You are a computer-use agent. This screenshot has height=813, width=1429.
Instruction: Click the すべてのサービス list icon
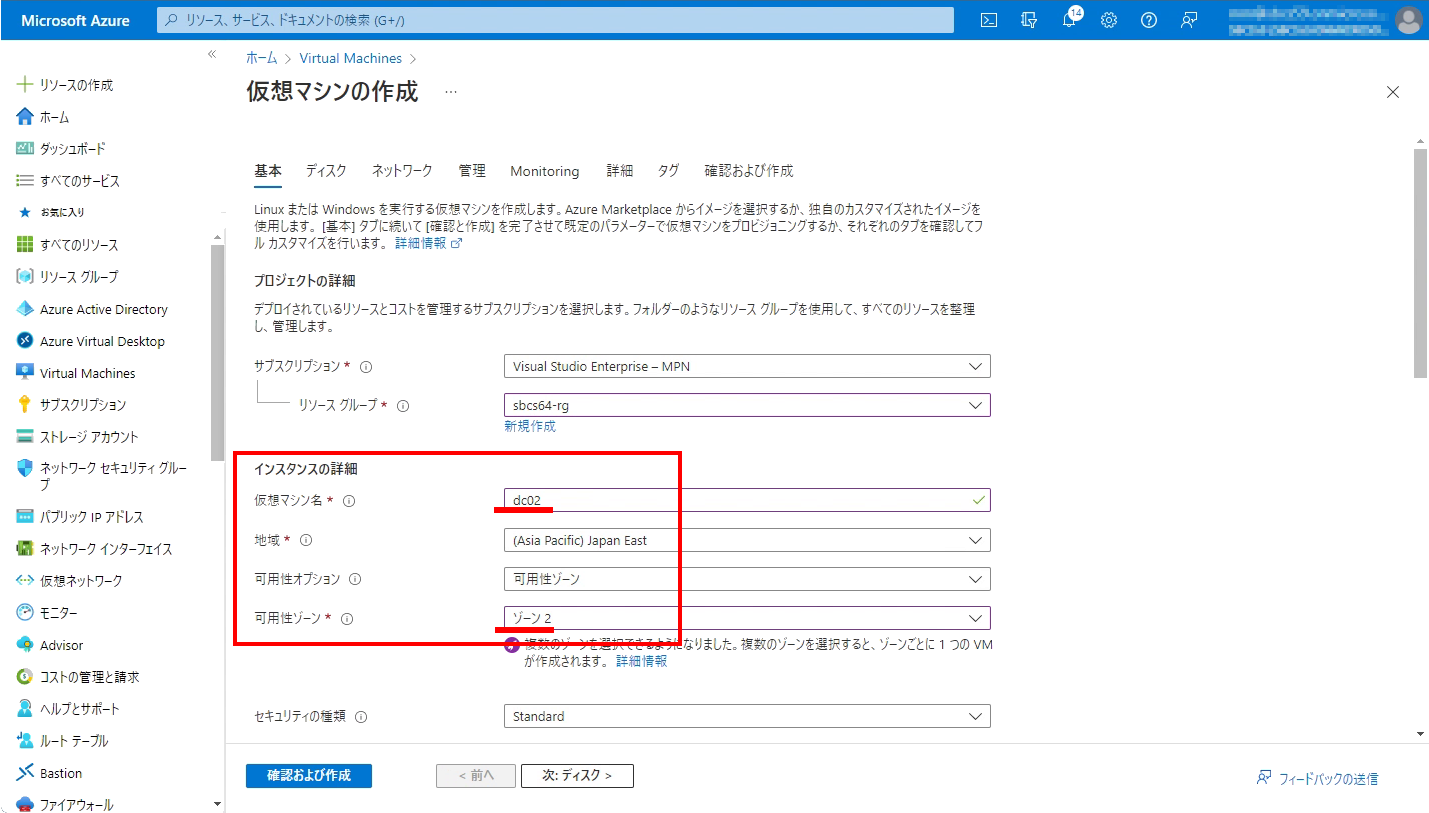point(25,181)
